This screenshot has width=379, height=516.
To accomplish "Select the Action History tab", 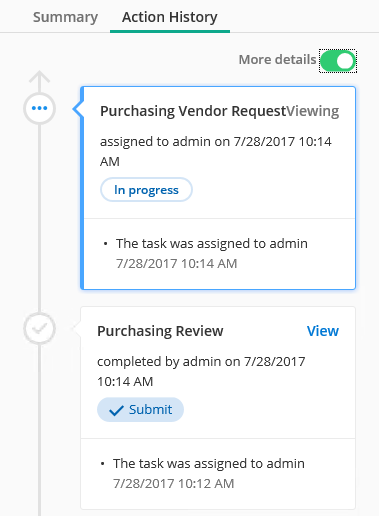I will coord(170,17).
